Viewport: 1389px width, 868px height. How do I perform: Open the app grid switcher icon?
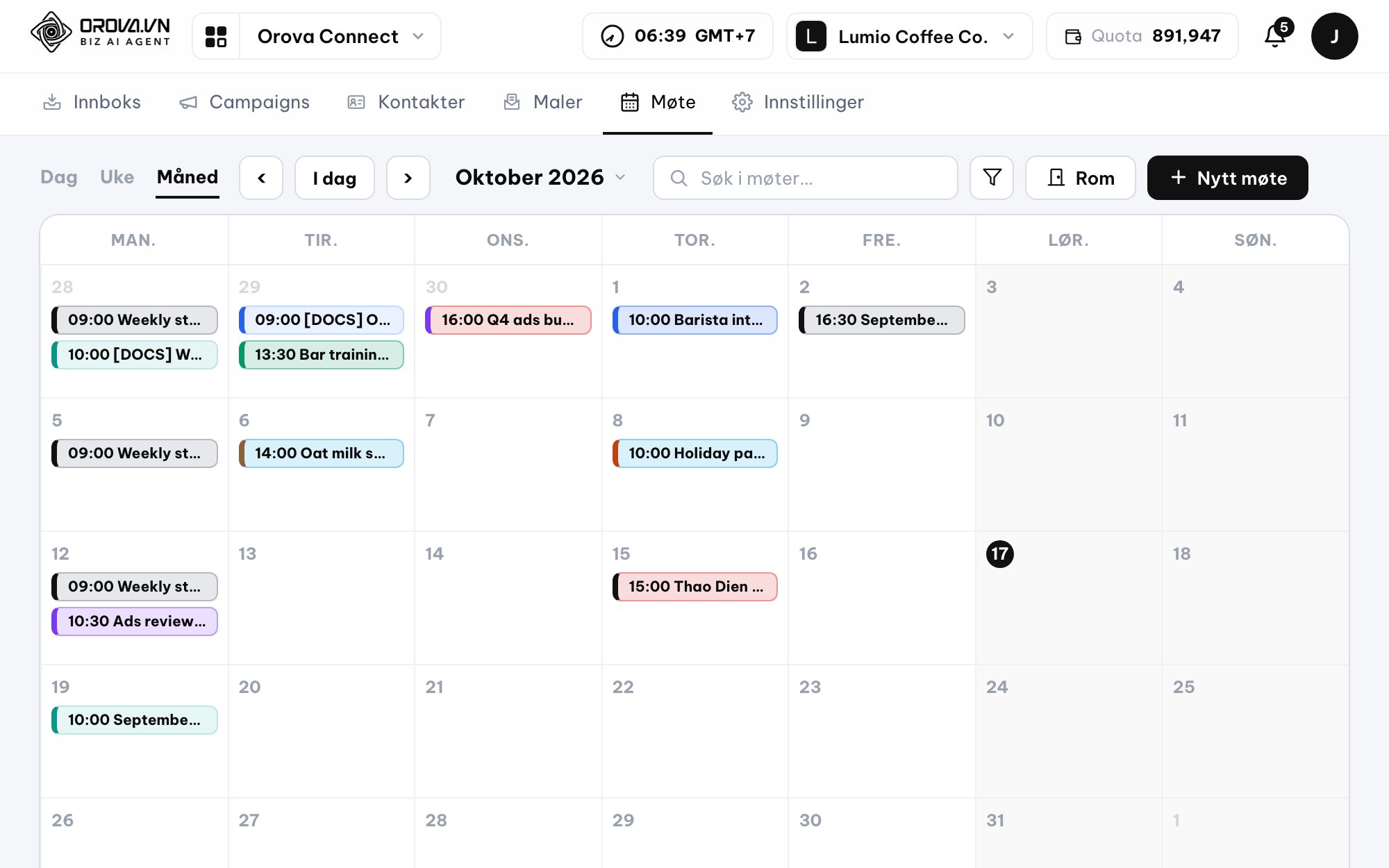216,36
